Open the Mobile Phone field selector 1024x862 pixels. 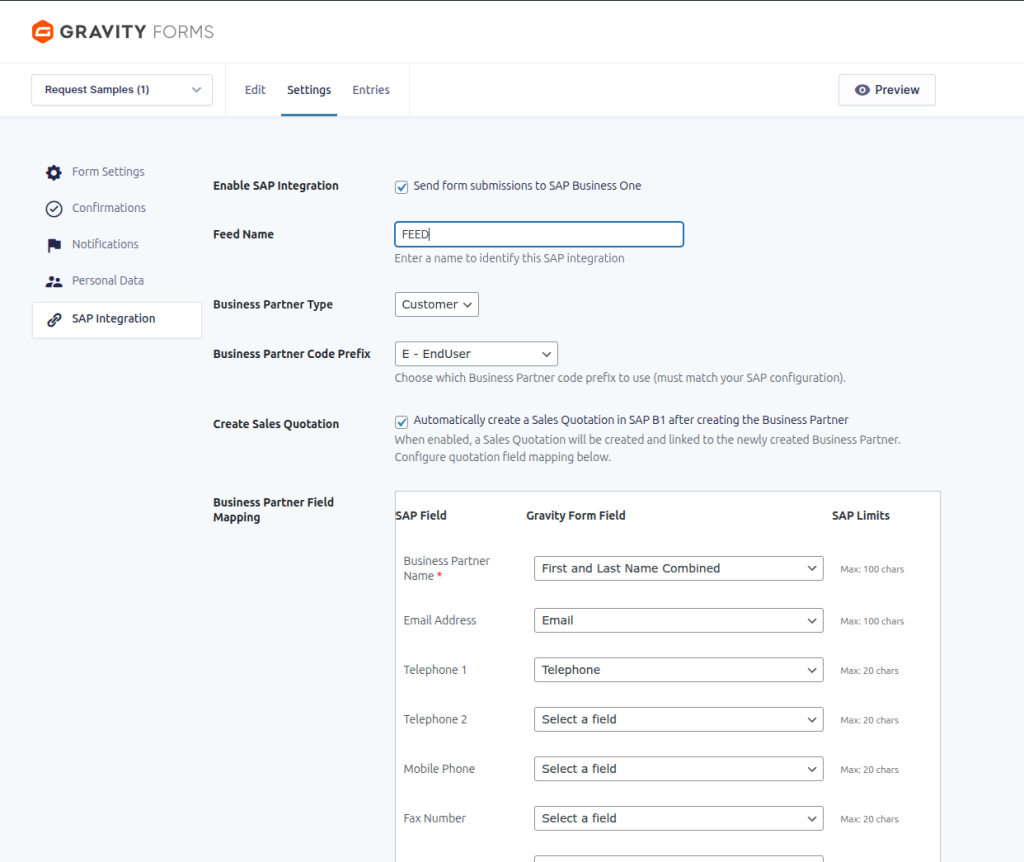pyautogui.click(x=678, y=768)
